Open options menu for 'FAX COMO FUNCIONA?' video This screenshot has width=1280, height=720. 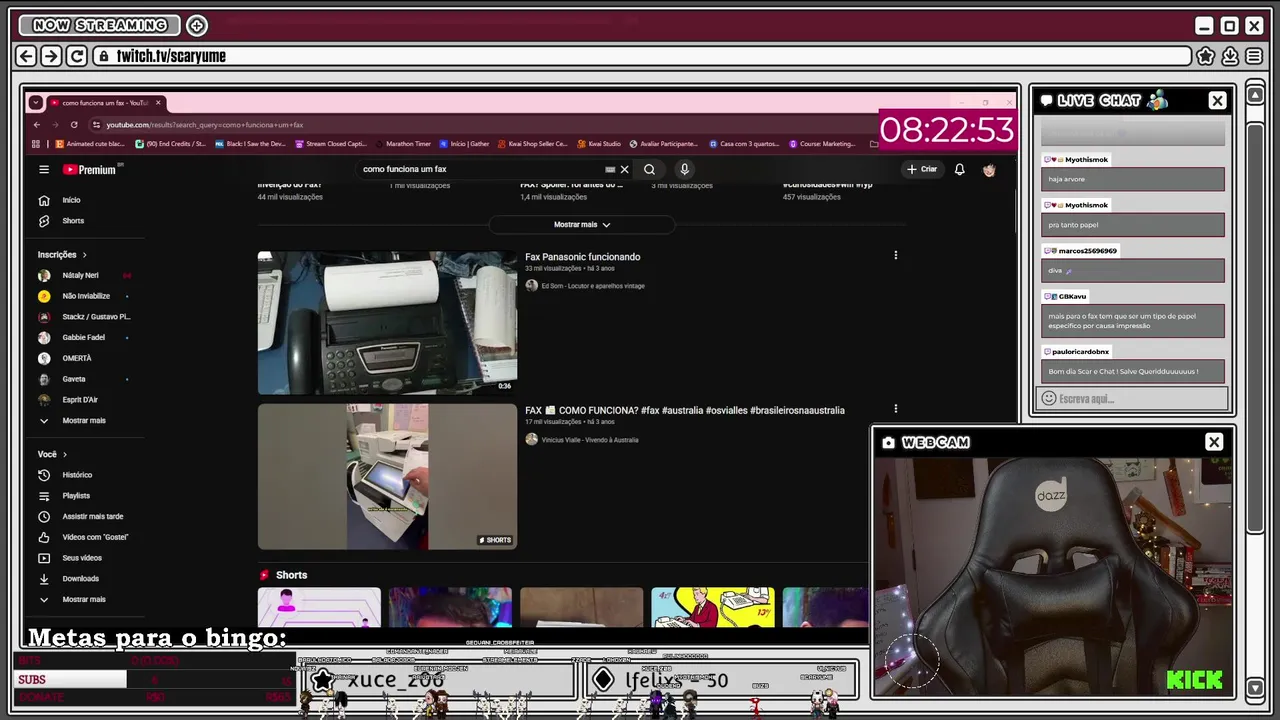coord(896,408)
